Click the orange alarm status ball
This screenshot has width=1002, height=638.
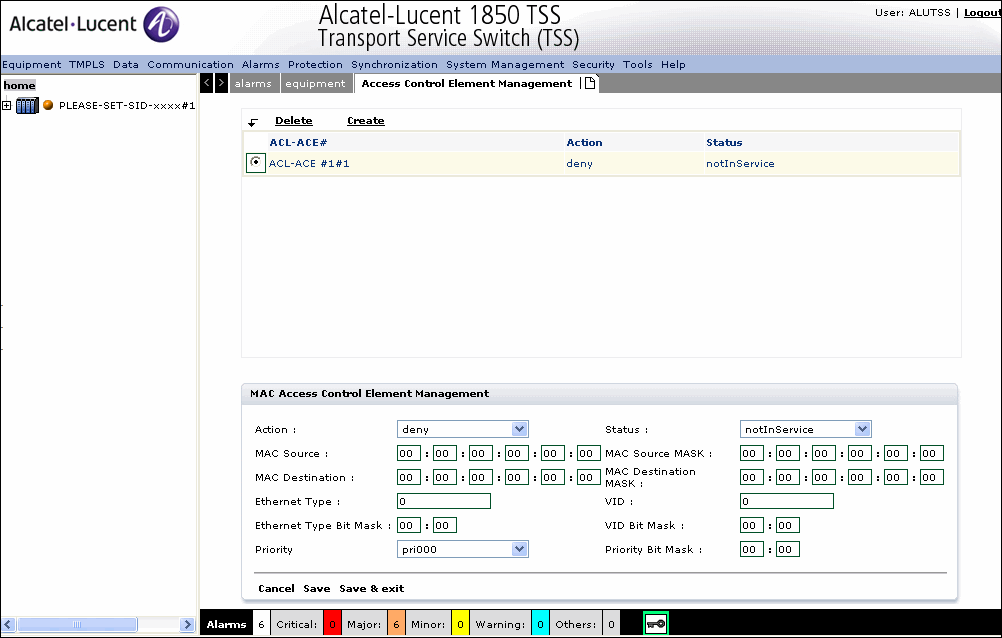point(48,105)
